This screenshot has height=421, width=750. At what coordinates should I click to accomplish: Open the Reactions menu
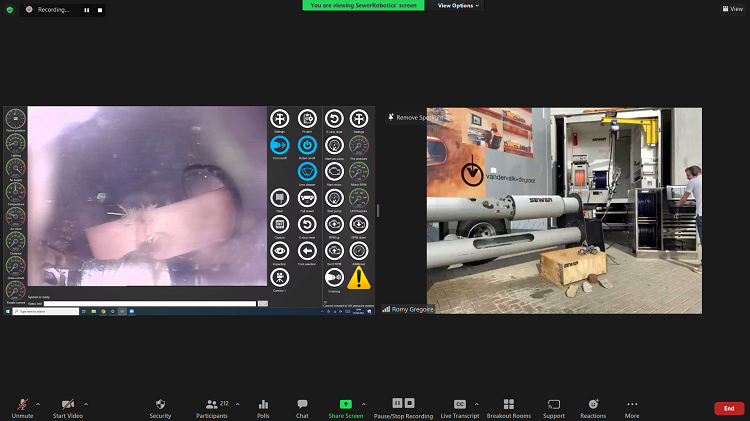(593, 409)
